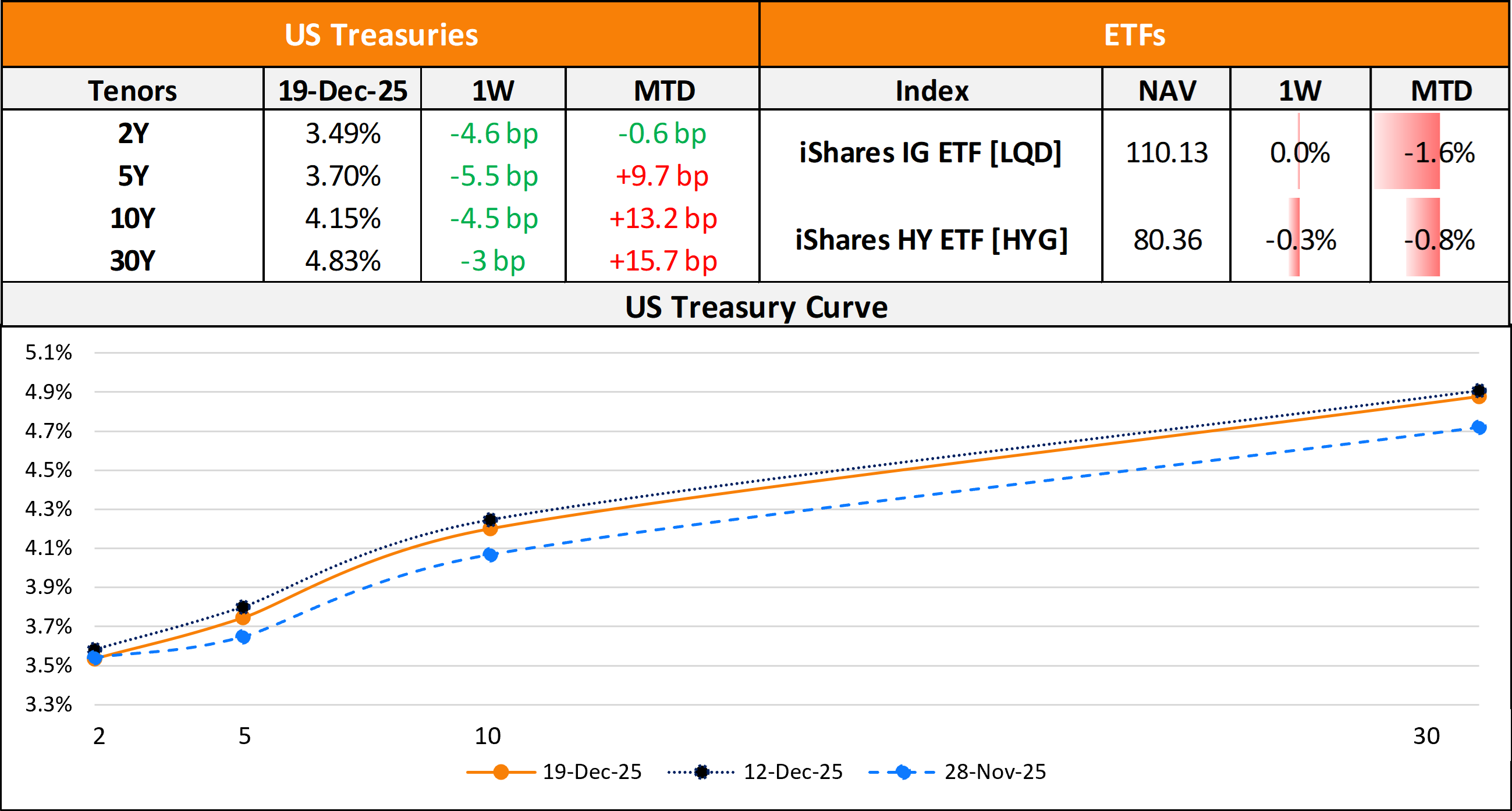1512x811 pixels.
Task: Click the orange 19-Dec-25 legend marker
Action: (x=501, y=771)
